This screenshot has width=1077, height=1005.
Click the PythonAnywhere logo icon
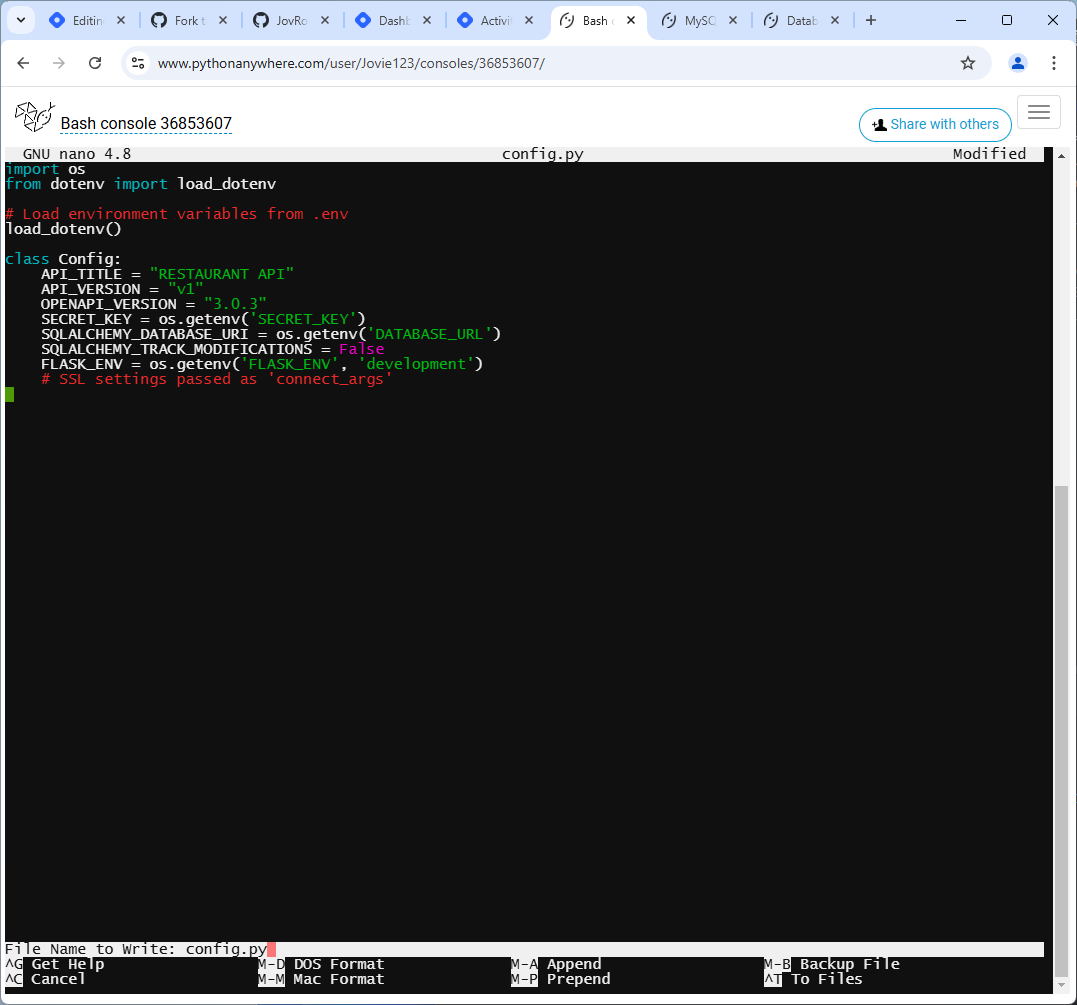pyautogui.click(x=34, y=117)
